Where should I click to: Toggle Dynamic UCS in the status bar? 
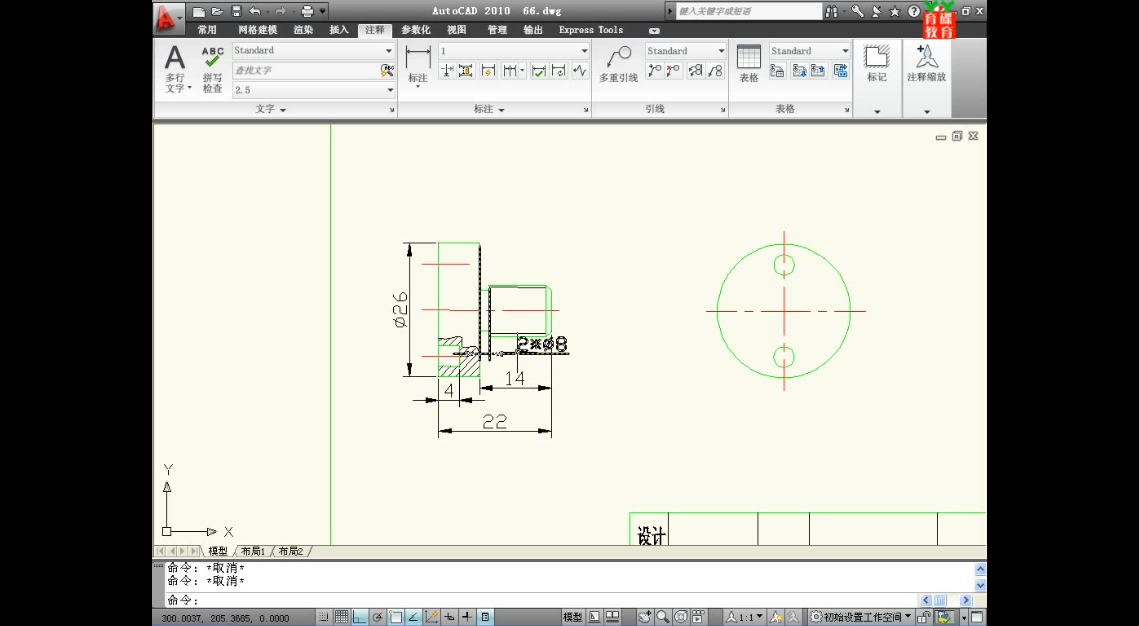pos(431,617)
